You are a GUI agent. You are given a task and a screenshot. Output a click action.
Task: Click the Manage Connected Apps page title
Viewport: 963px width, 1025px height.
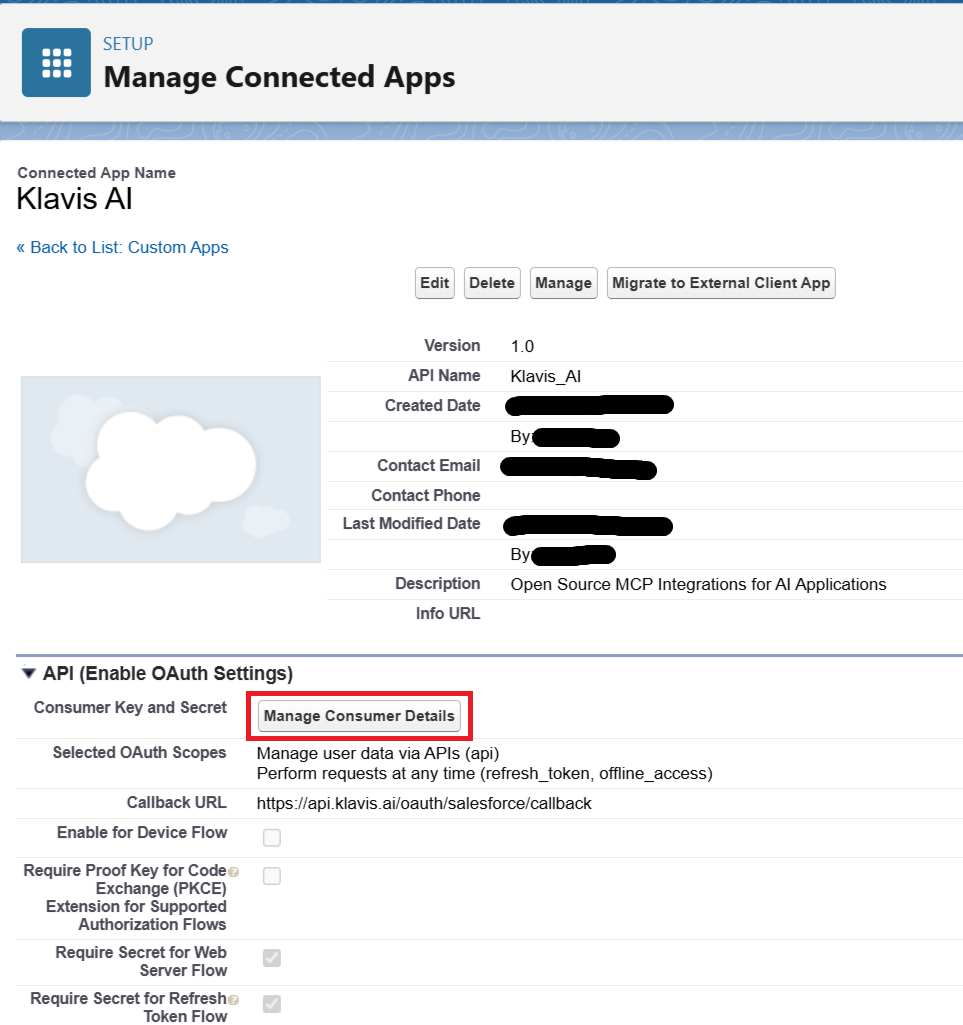tap(279, 77)
